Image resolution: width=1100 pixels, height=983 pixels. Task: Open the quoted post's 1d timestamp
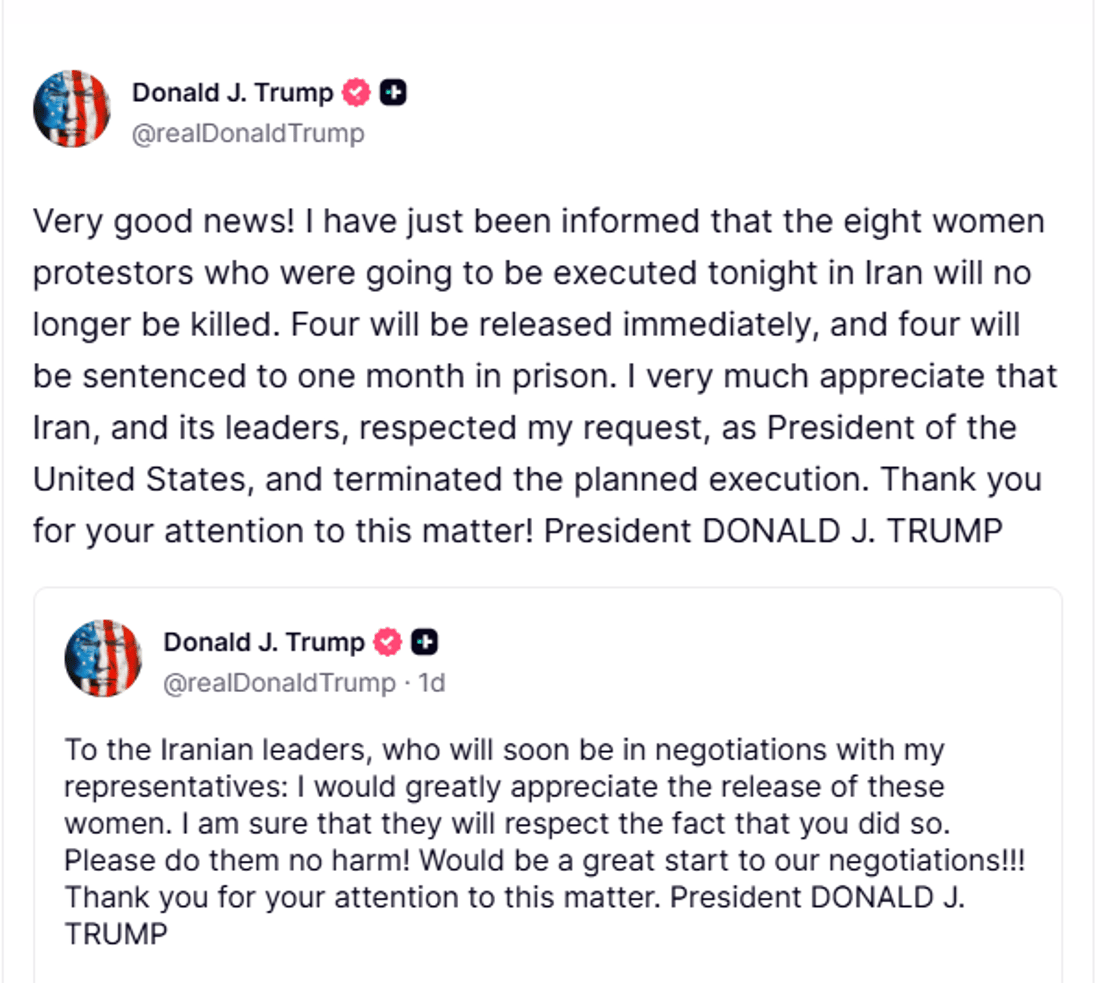tap(431, 683)
